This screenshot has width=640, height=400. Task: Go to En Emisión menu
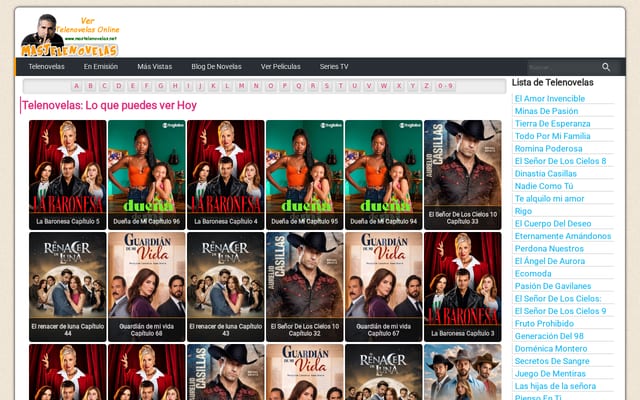[101, 67]
